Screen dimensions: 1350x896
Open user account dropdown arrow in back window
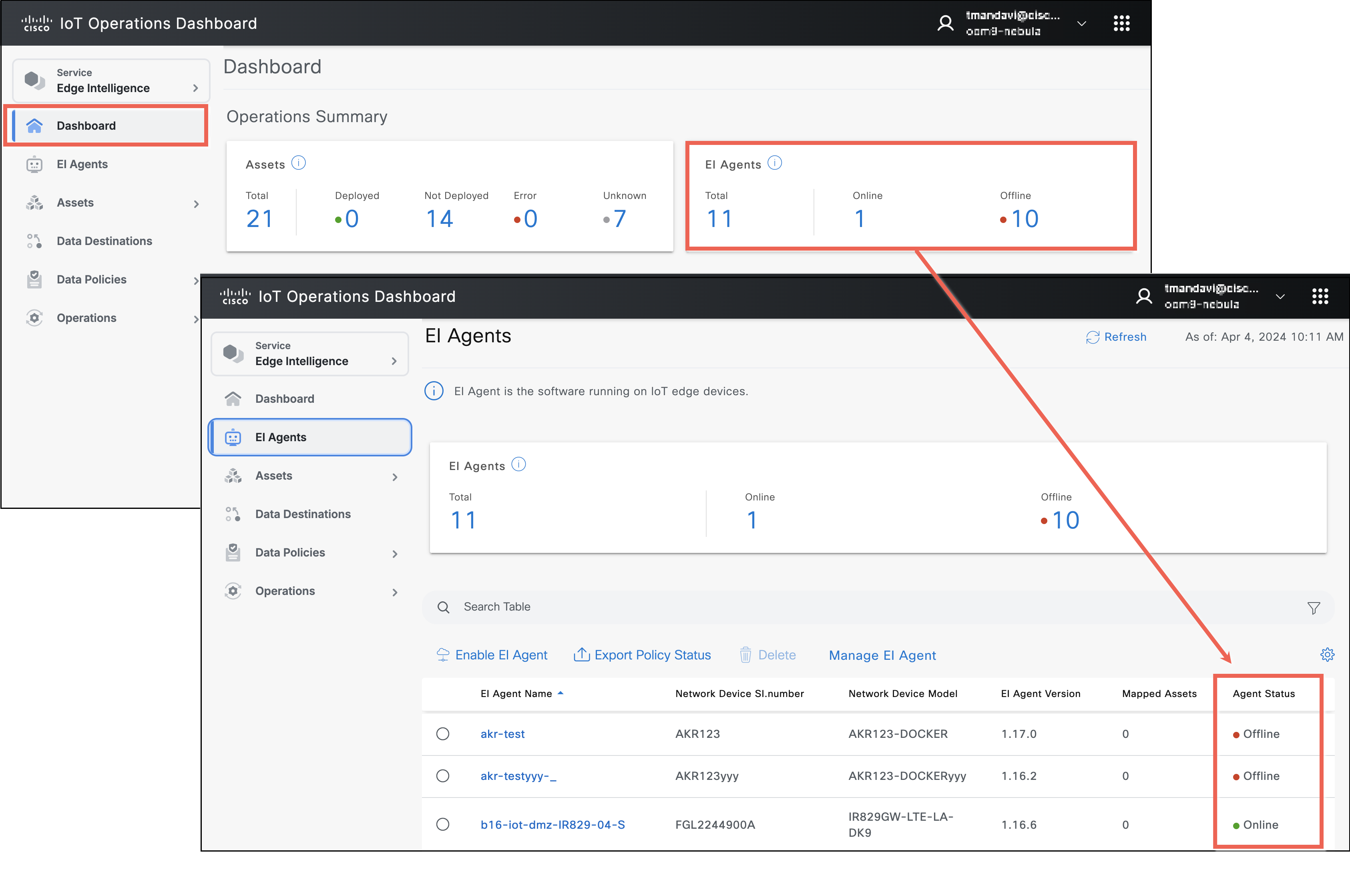click(x=1081, y=24)
